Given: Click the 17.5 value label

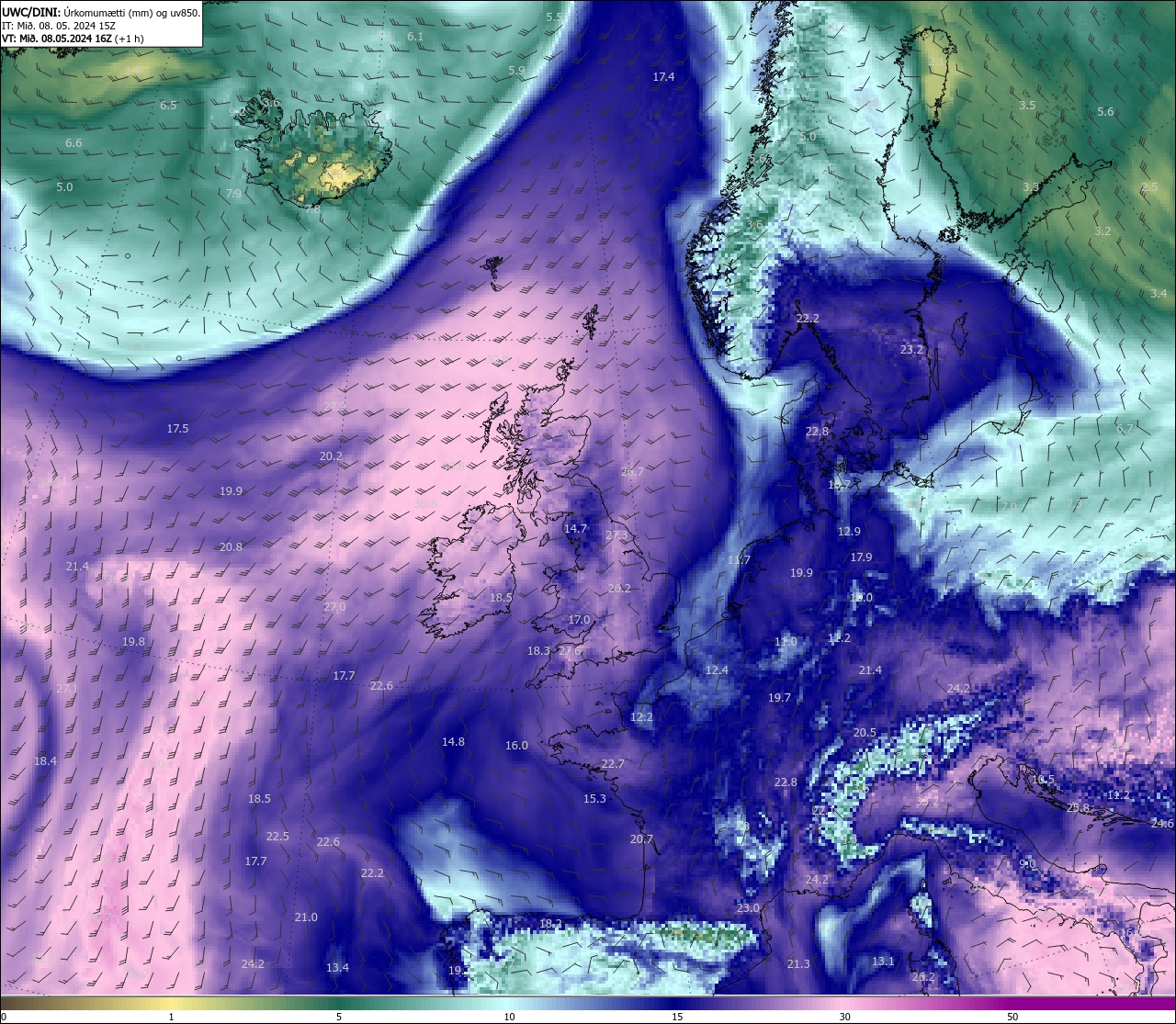Looking at the screenshot, I should tap(177, 429).
